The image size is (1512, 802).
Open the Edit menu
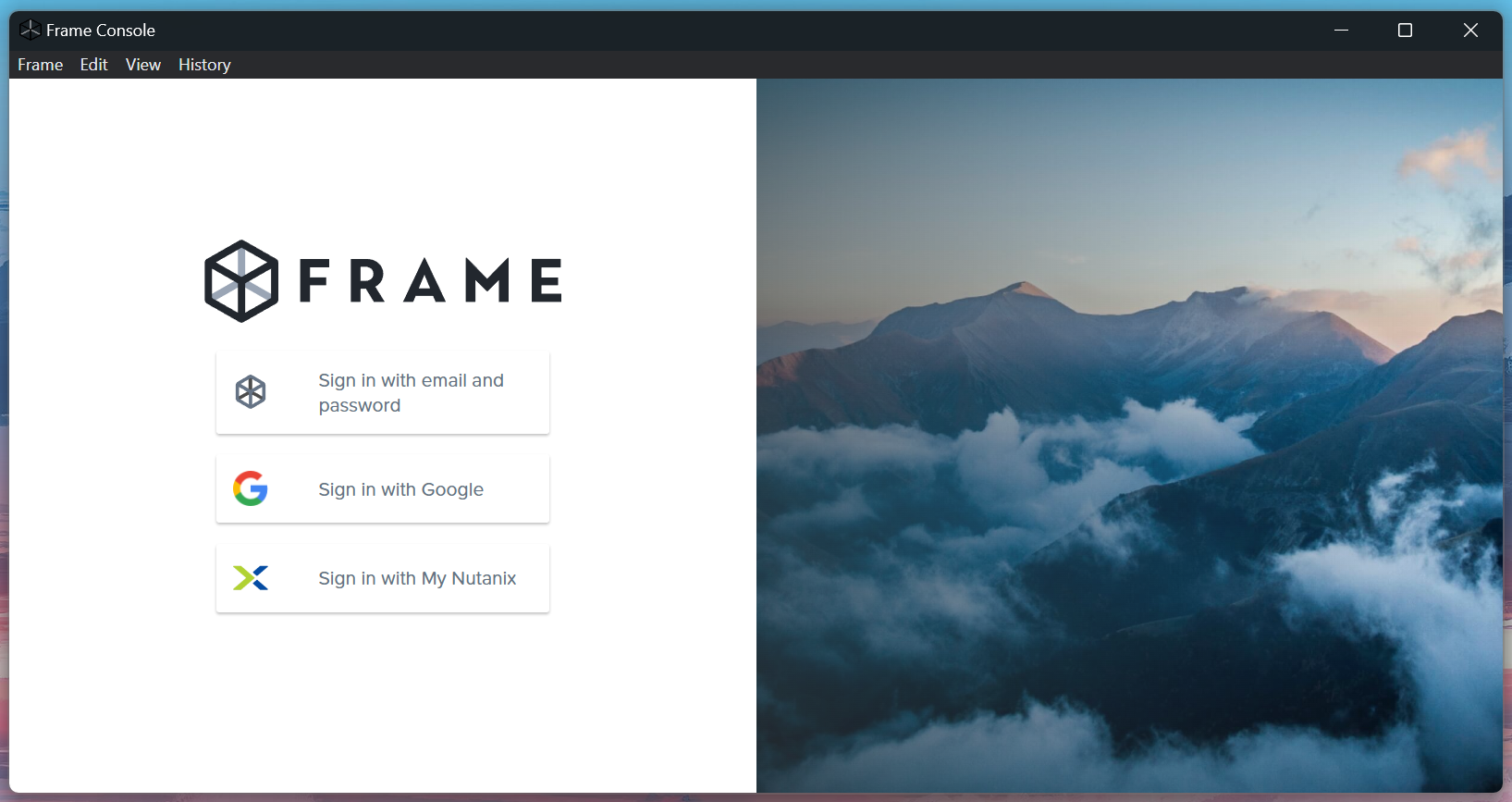coord(93,65)
